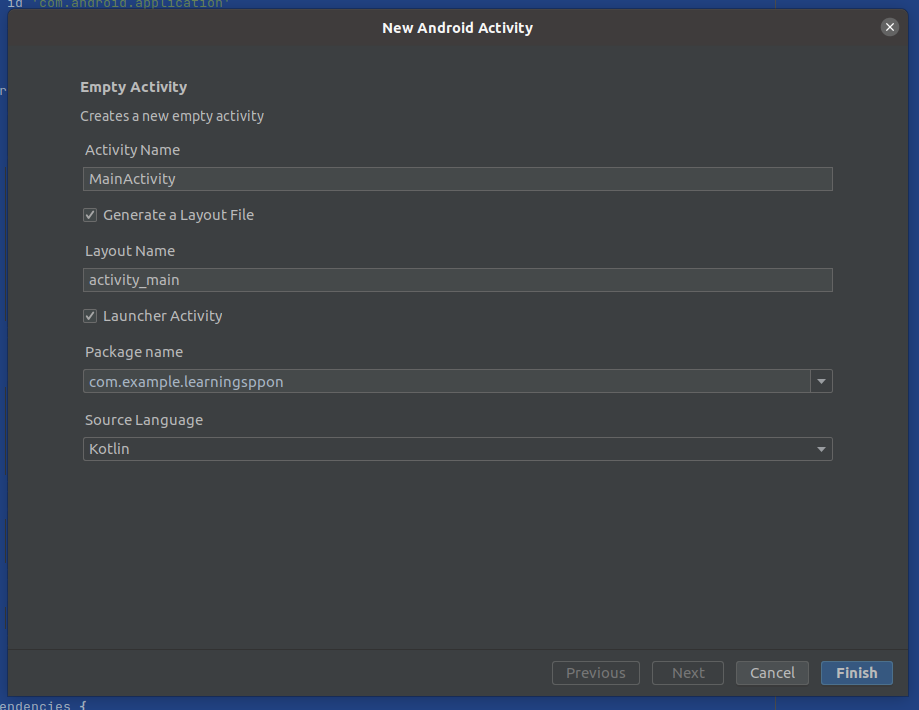Click the disabled Previous button
Viewport: 919px width, 710px height.
[595, 672]
